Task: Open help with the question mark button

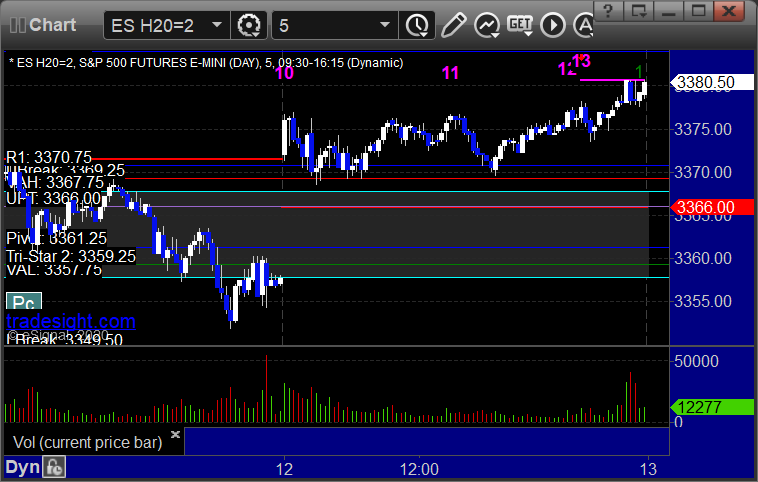Action: (x=608, y=10)
